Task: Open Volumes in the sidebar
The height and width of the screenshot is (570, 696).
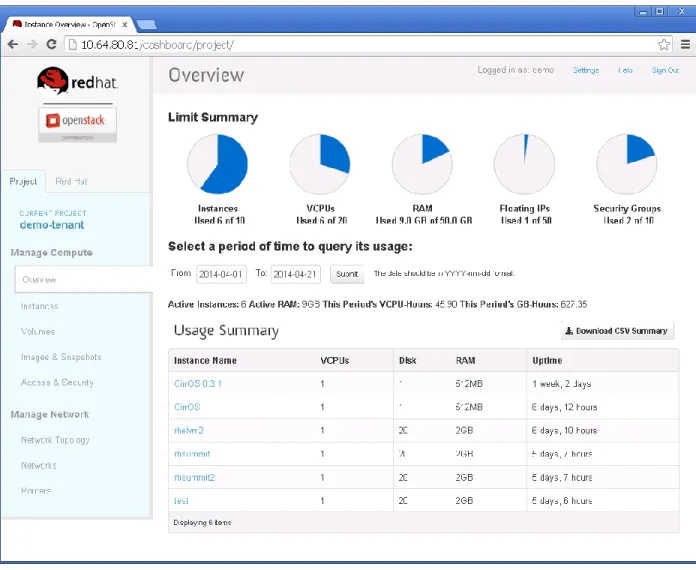Action: pyautogui.click(x=38, y=332)
